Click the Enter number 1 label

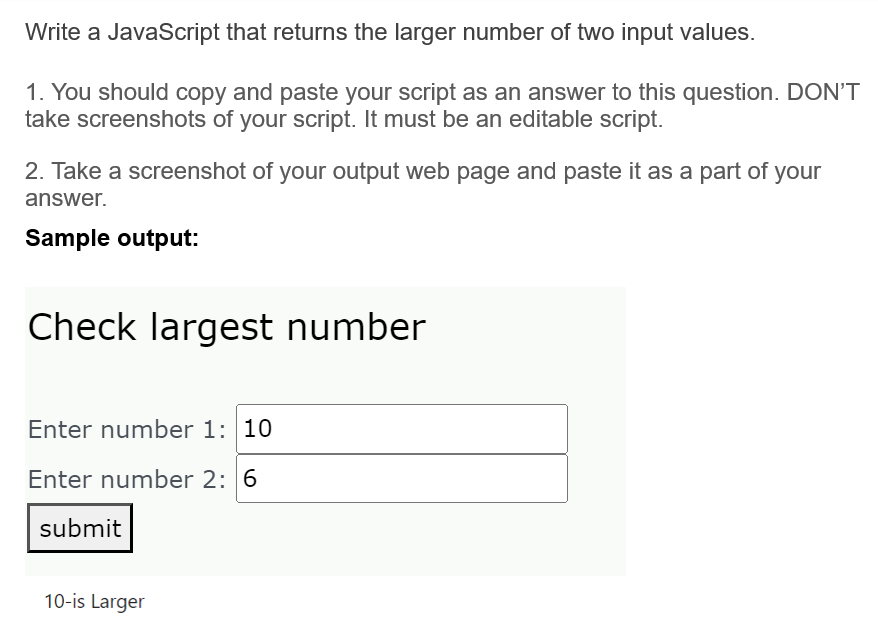126,429
